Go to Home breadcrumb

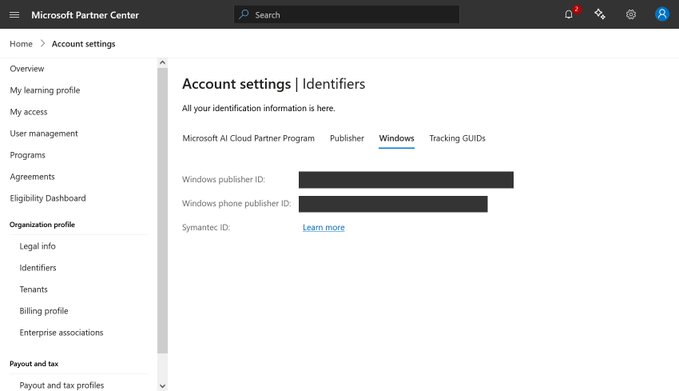21,44
